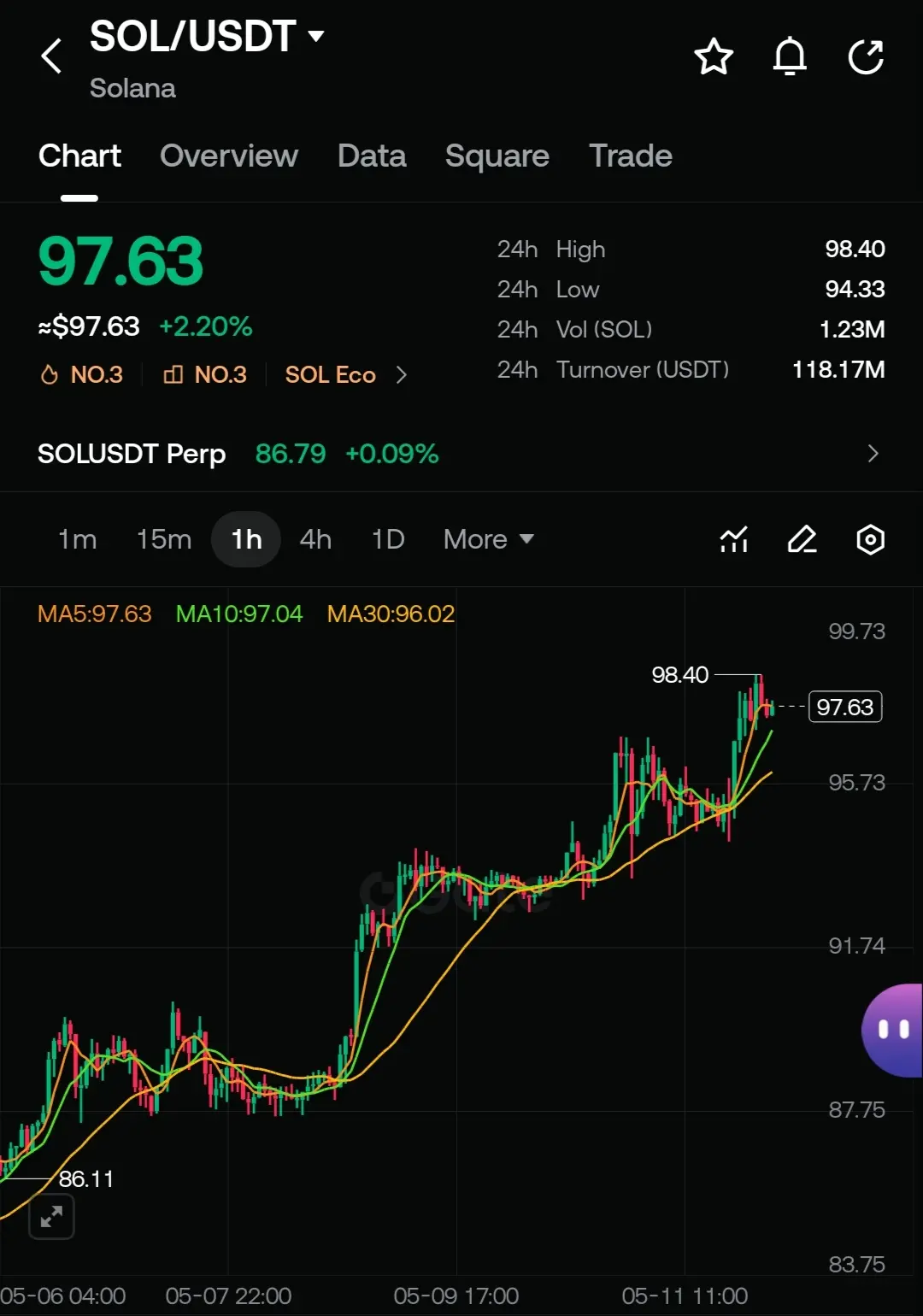
Task: Tap the purple assistant bubble
Action: [892, 1030]
